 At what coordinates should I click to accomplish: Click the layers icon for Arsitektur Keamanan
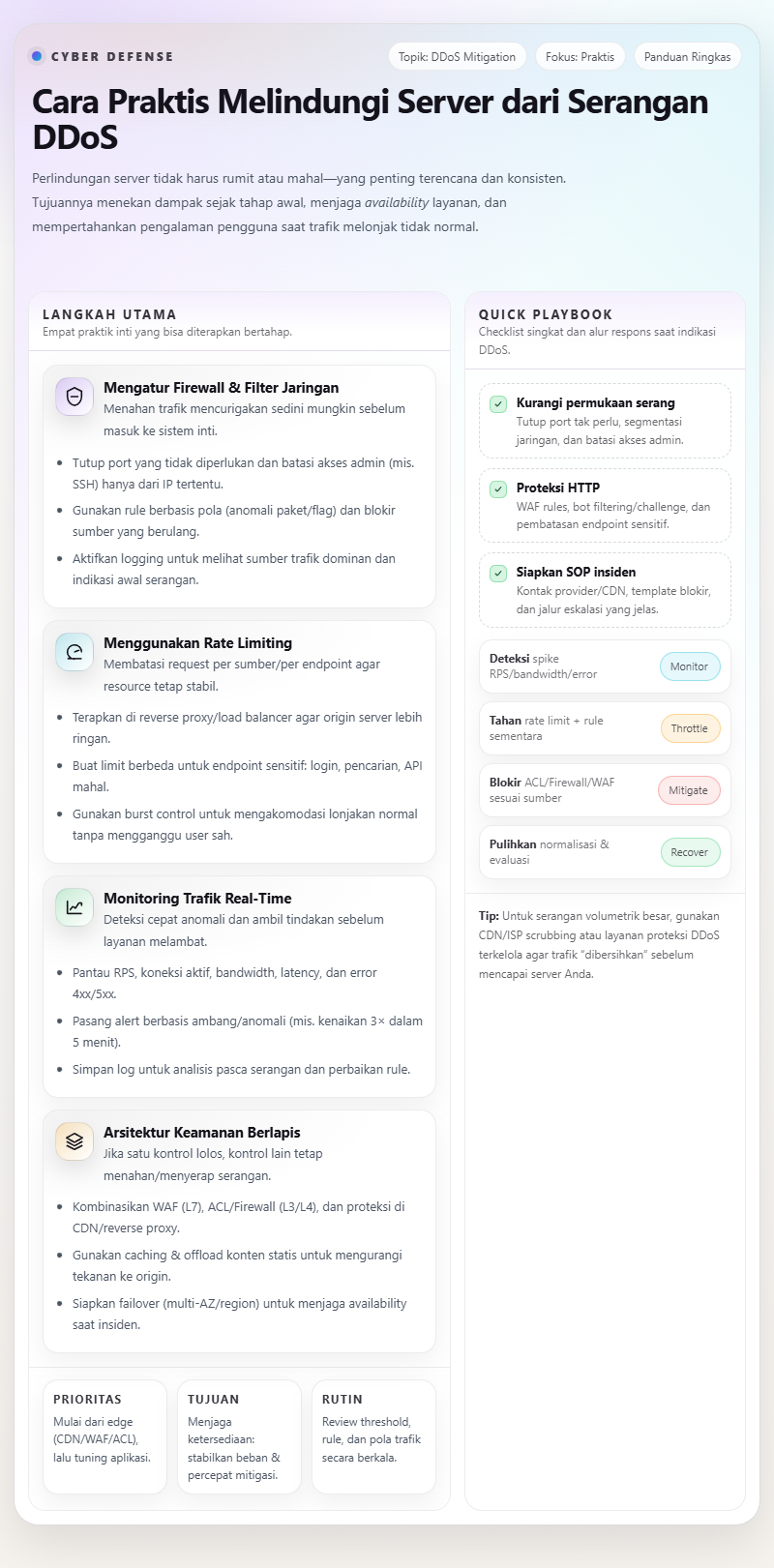click(x=74, y=1141)
